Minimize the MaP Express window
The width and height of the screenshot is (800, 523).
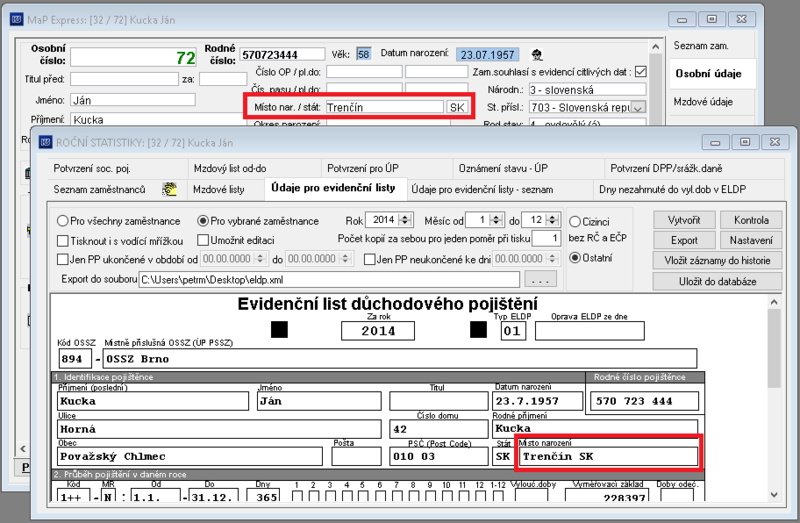[x=682, y=19]
